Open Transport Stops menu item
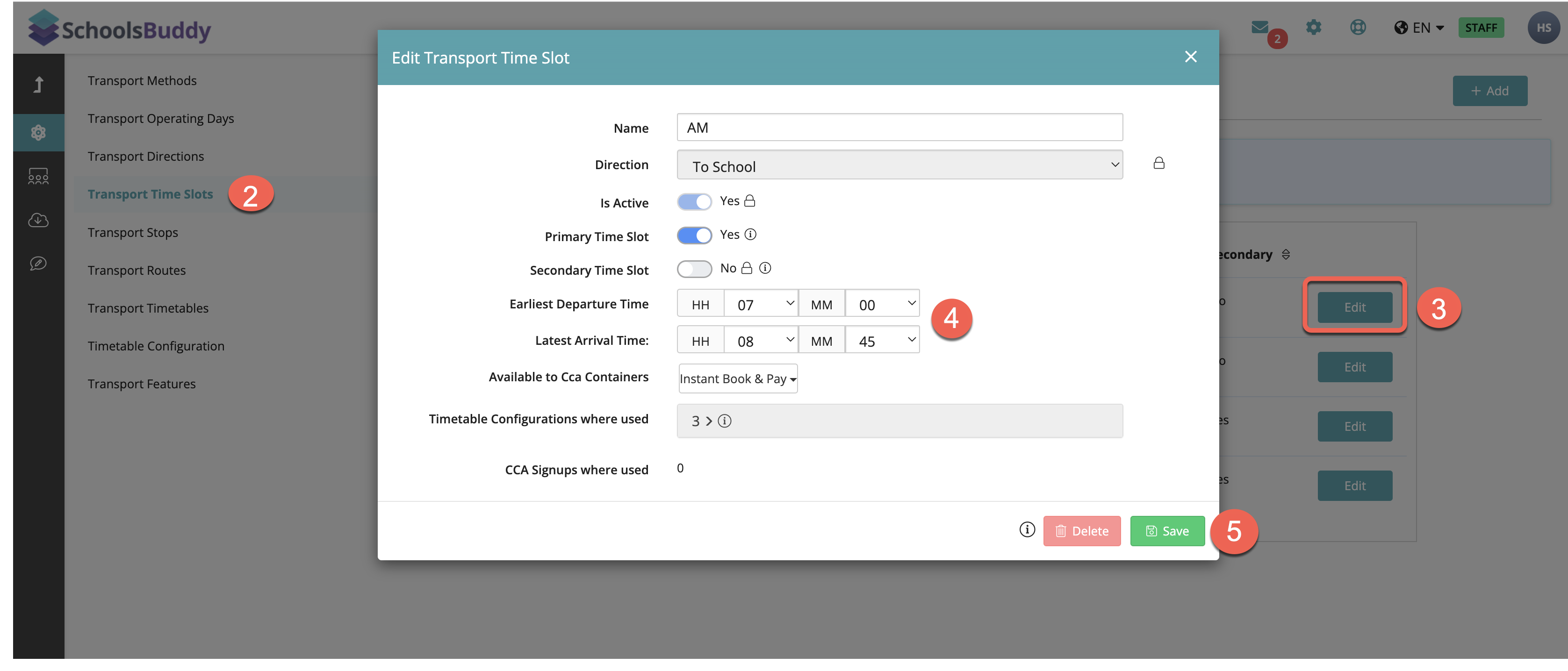1568x671 pixels. pos(133,232)
